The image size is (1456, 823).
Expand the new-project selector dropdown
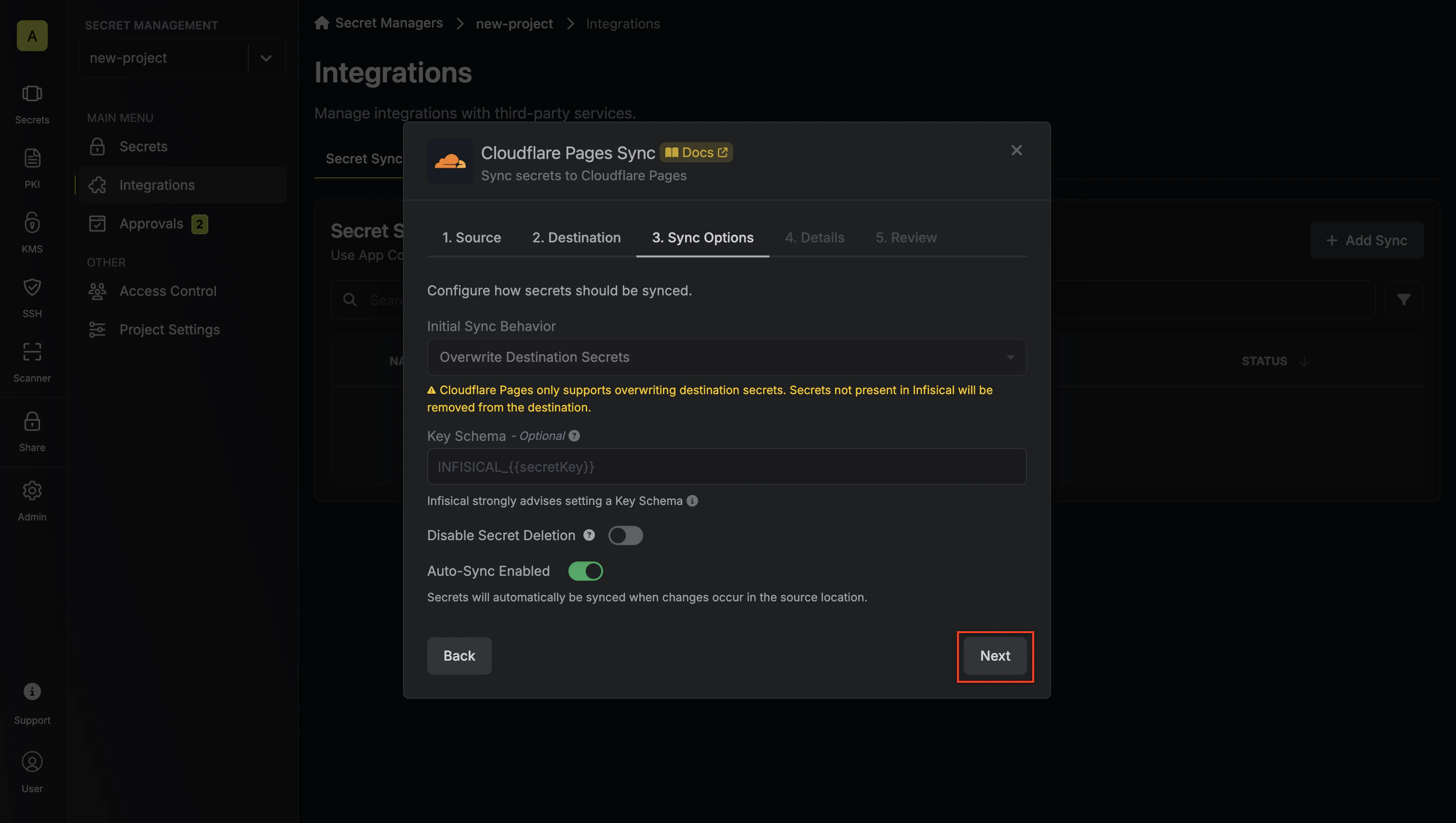pyautogui.click(x=266, y=58)
